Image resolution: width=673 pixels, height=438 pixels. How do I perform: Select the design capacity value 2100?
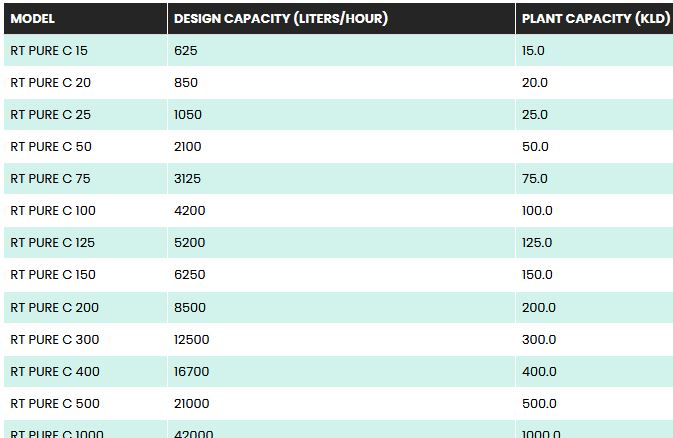[x=188, y=146]
